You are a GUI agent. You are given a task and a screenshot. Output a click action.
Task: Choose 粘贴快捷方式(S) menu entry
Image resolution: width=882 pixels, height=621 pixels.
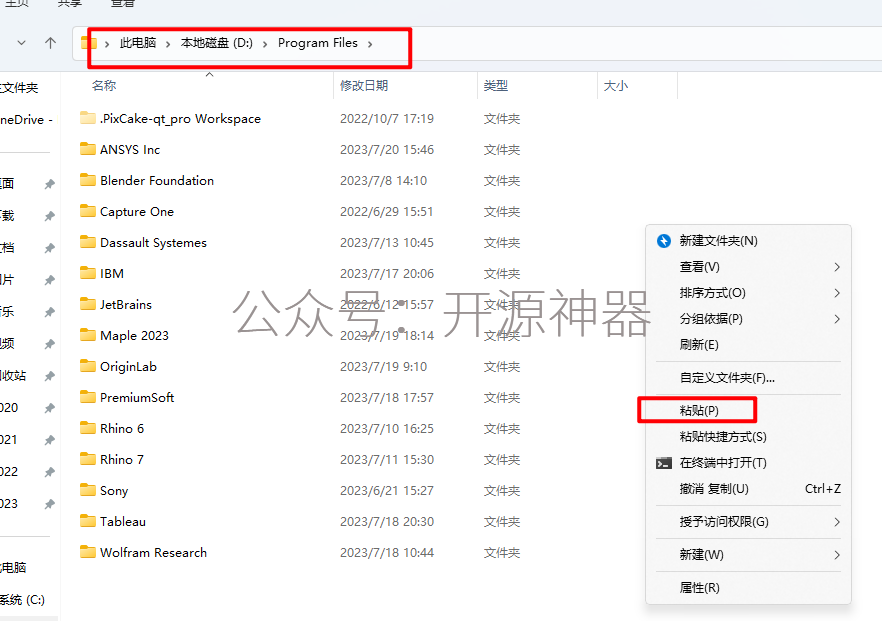[x=748, y=436]
